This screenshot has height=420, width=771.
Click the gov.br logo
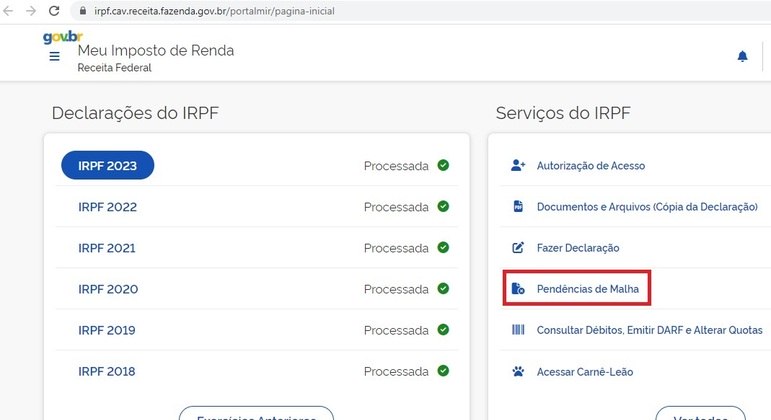coord(62,37)
